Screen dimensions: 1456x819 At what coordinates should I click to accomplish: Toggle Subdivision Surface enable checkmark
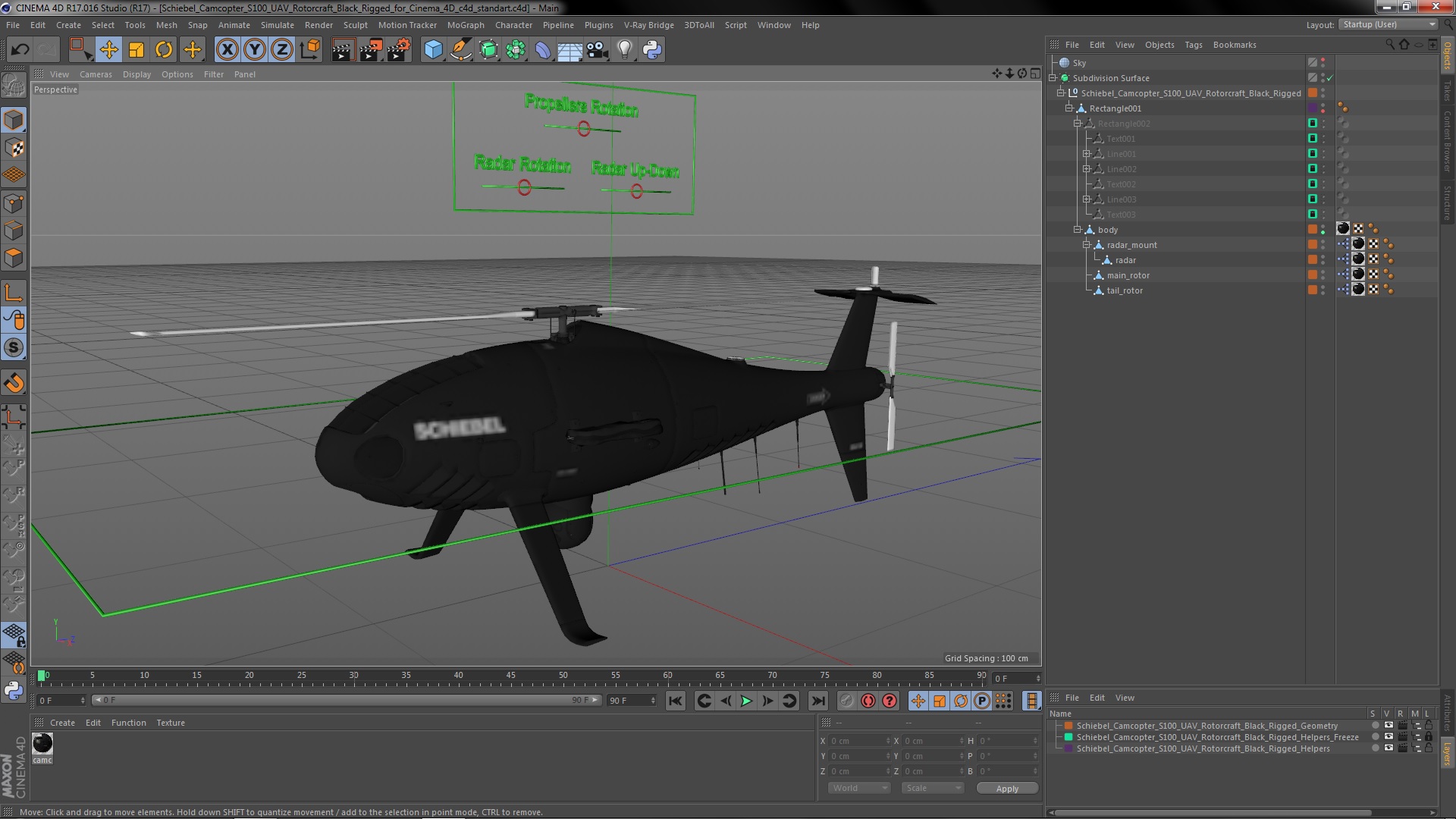tap(1330, 78)
